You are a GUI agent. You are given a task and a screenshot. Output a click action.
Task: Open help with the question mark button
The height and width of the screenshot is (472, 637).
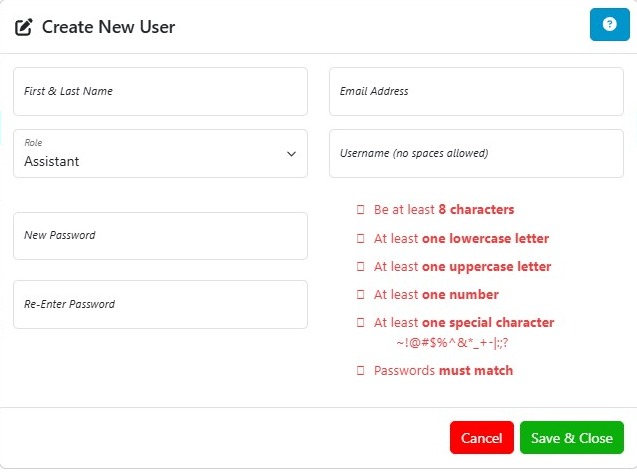click(609, 25)
